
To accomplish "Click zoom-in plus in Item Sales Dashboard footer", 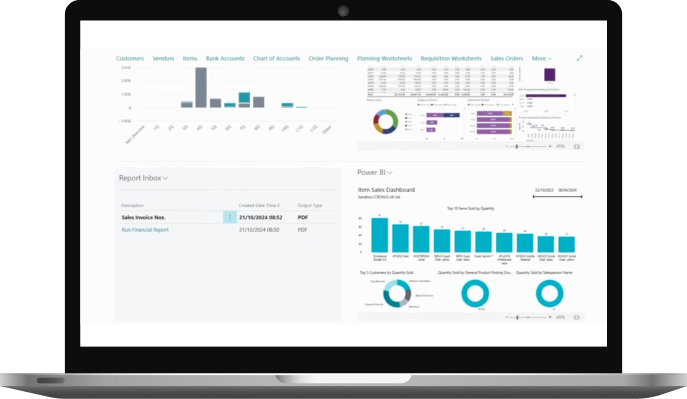I will click(550, 317).
